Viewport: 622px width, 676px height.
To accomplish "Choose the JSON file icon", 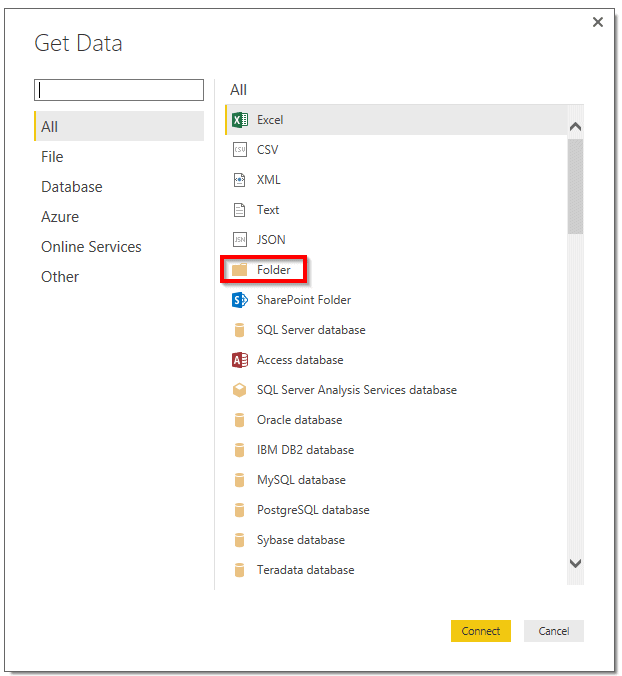I will pyautogui.click(x=239, y=240).
